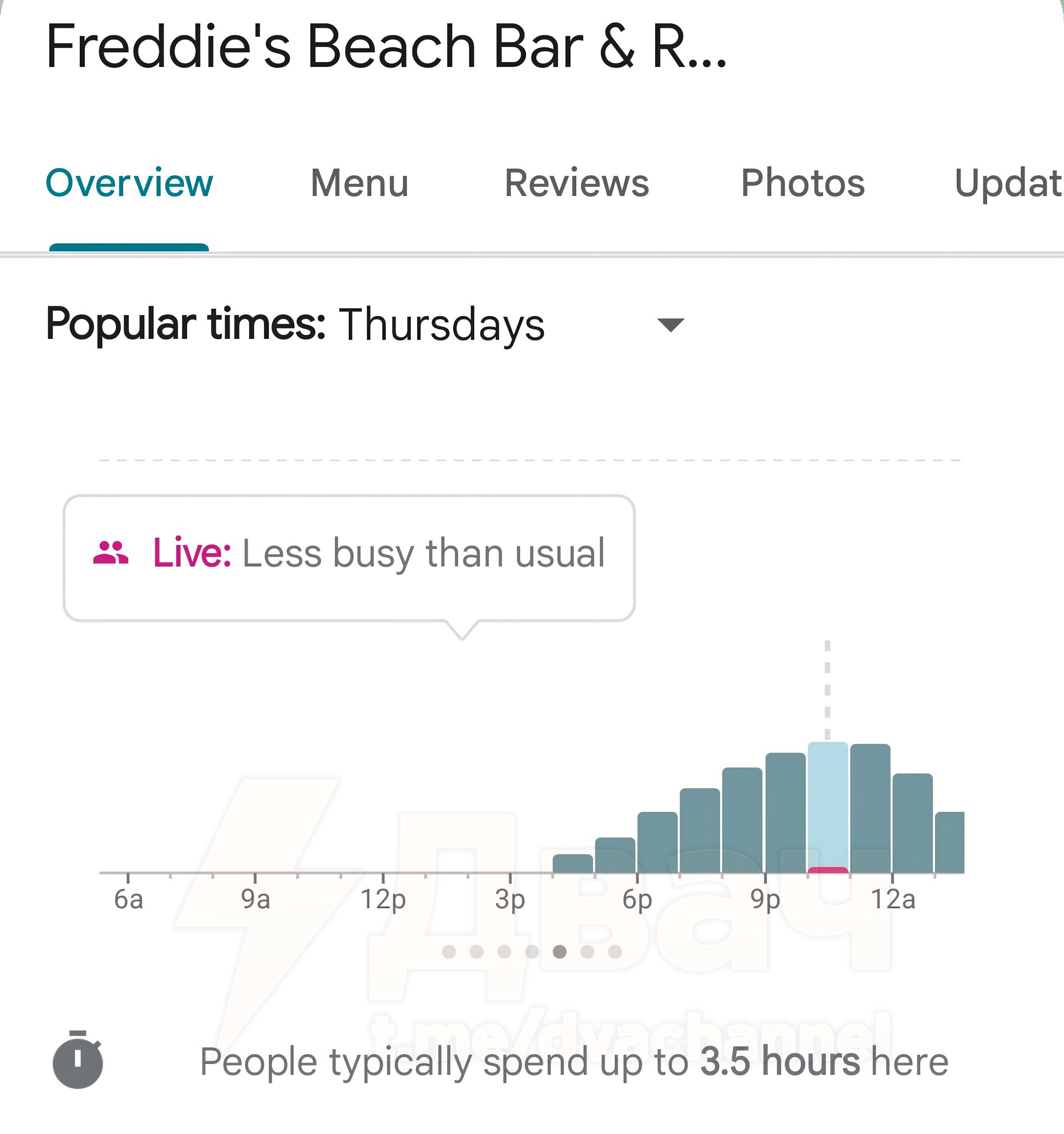Open the Thursdays day dropdown arrow
Viewport: 1064px width, 1134px height.
(x=670, y=325)
